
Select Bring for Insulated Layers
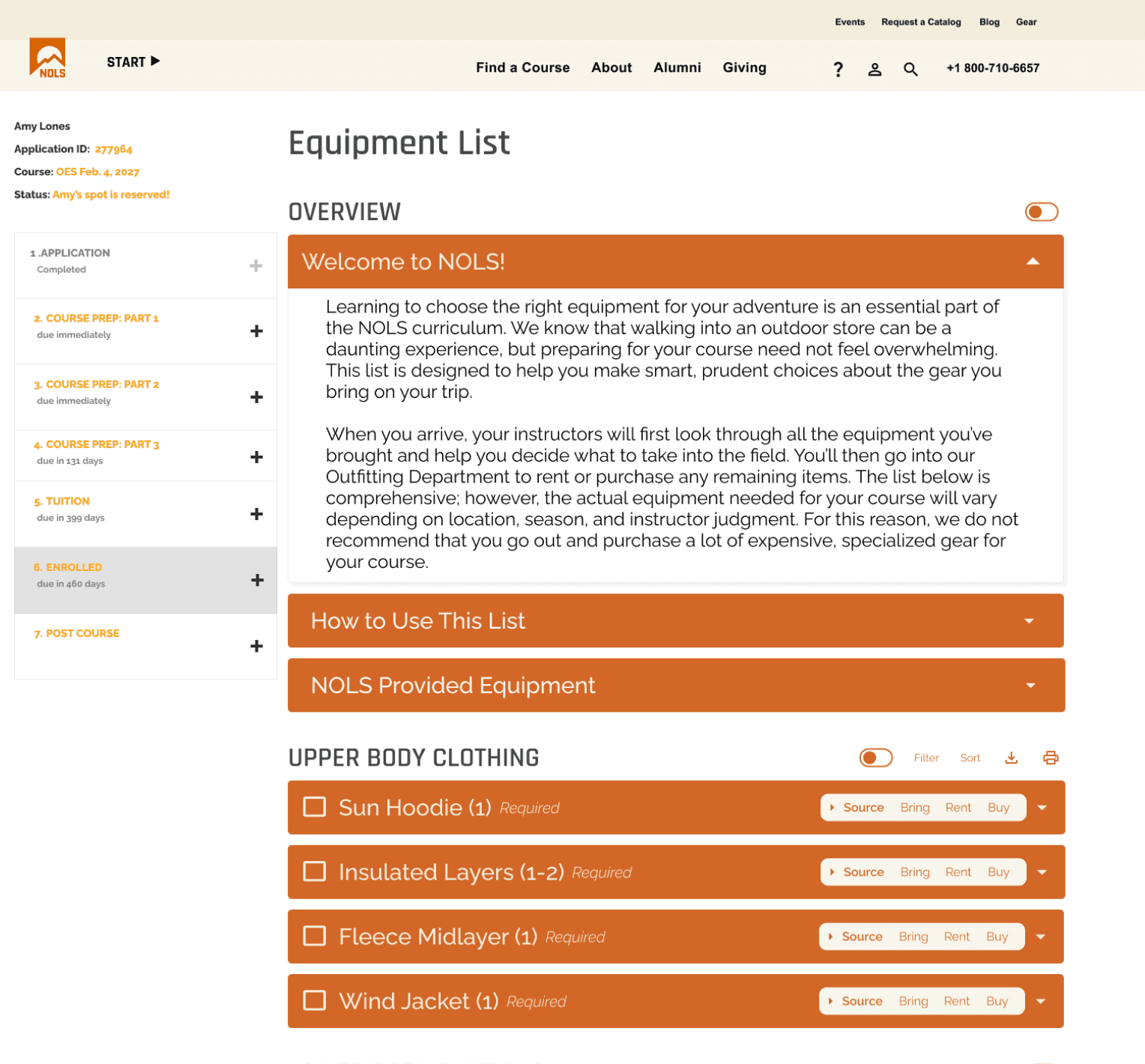coord(915,871)
